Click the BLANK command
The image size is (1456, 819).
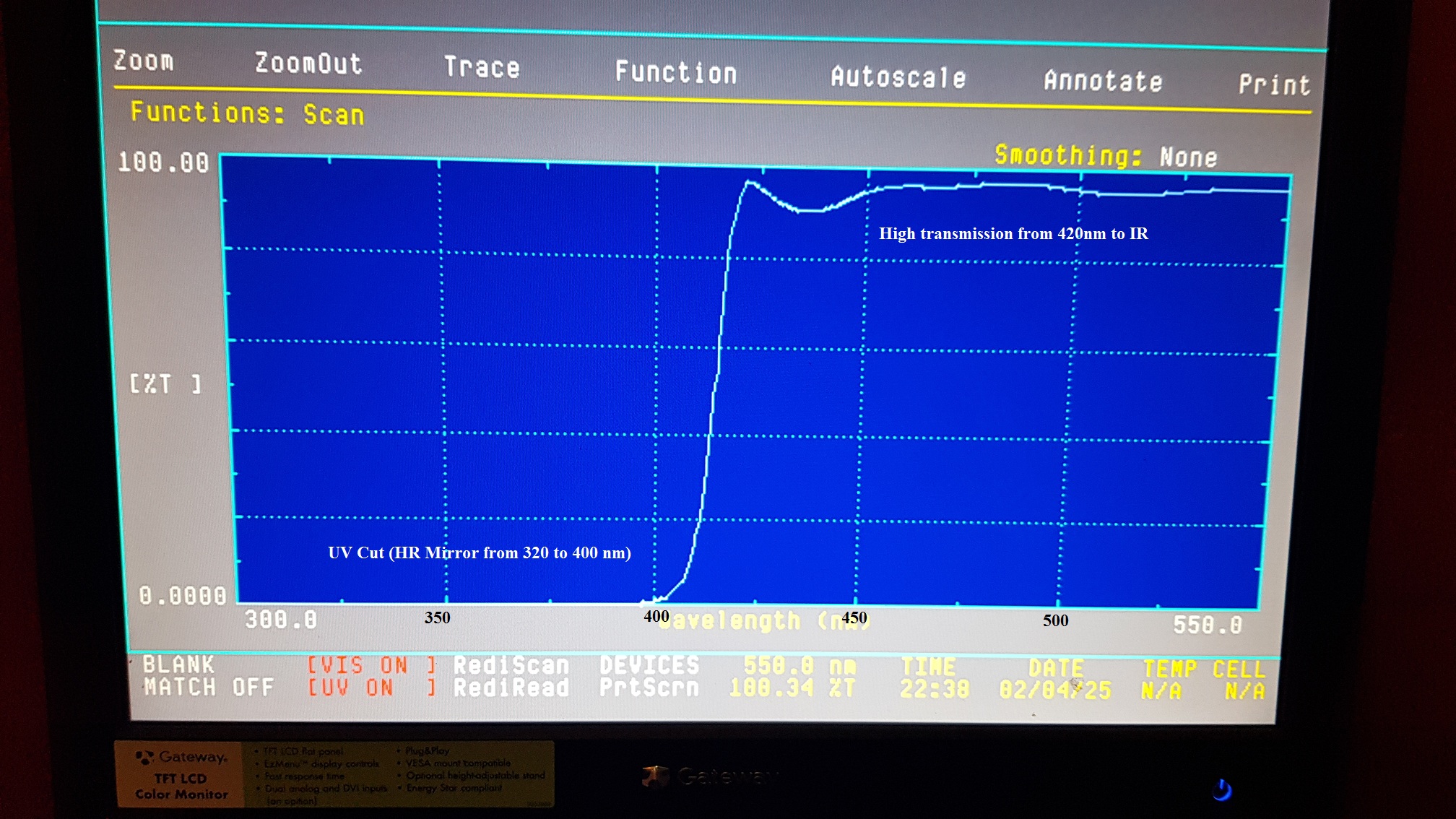click(178, 664)
